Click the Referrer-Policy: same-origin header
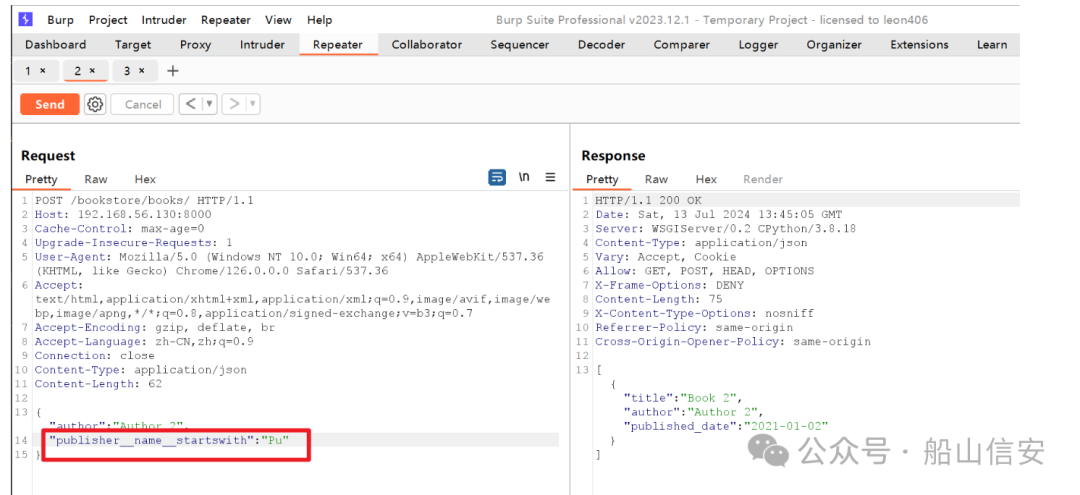The image size is (1080, 495). 694,327
